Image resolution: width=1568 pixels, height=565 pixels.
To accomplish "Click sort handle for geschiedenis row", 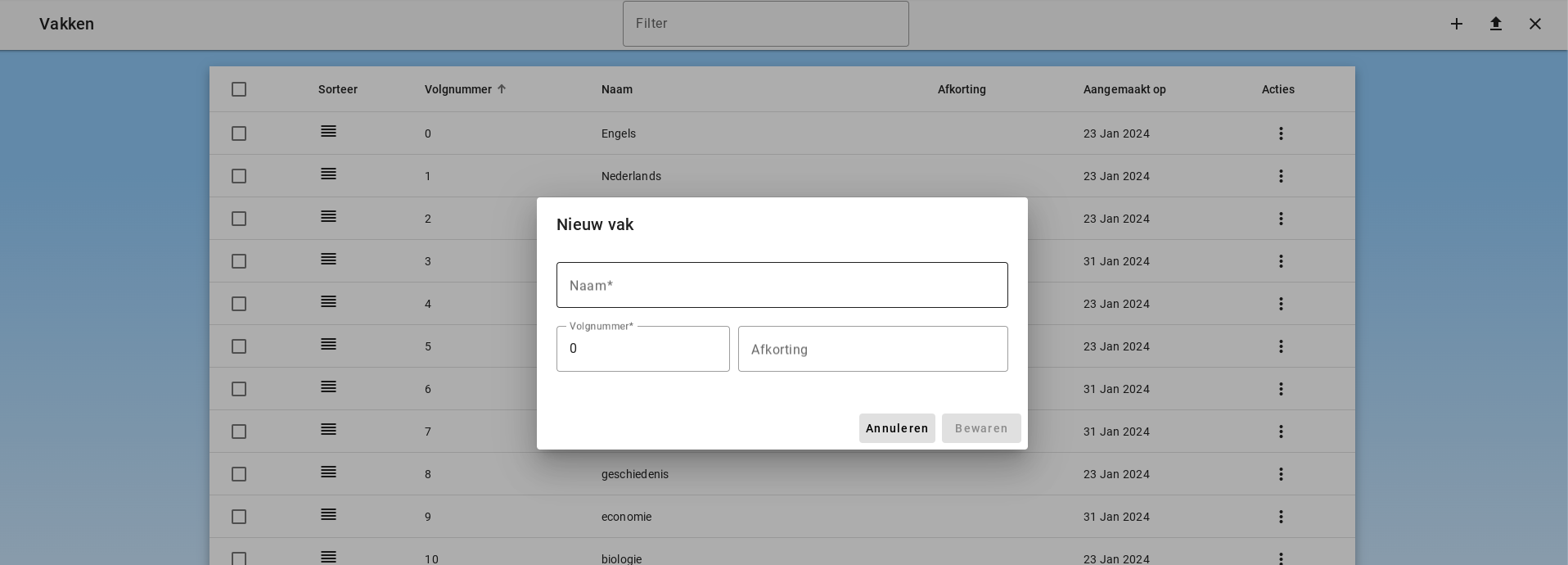I will click(328, 472).
